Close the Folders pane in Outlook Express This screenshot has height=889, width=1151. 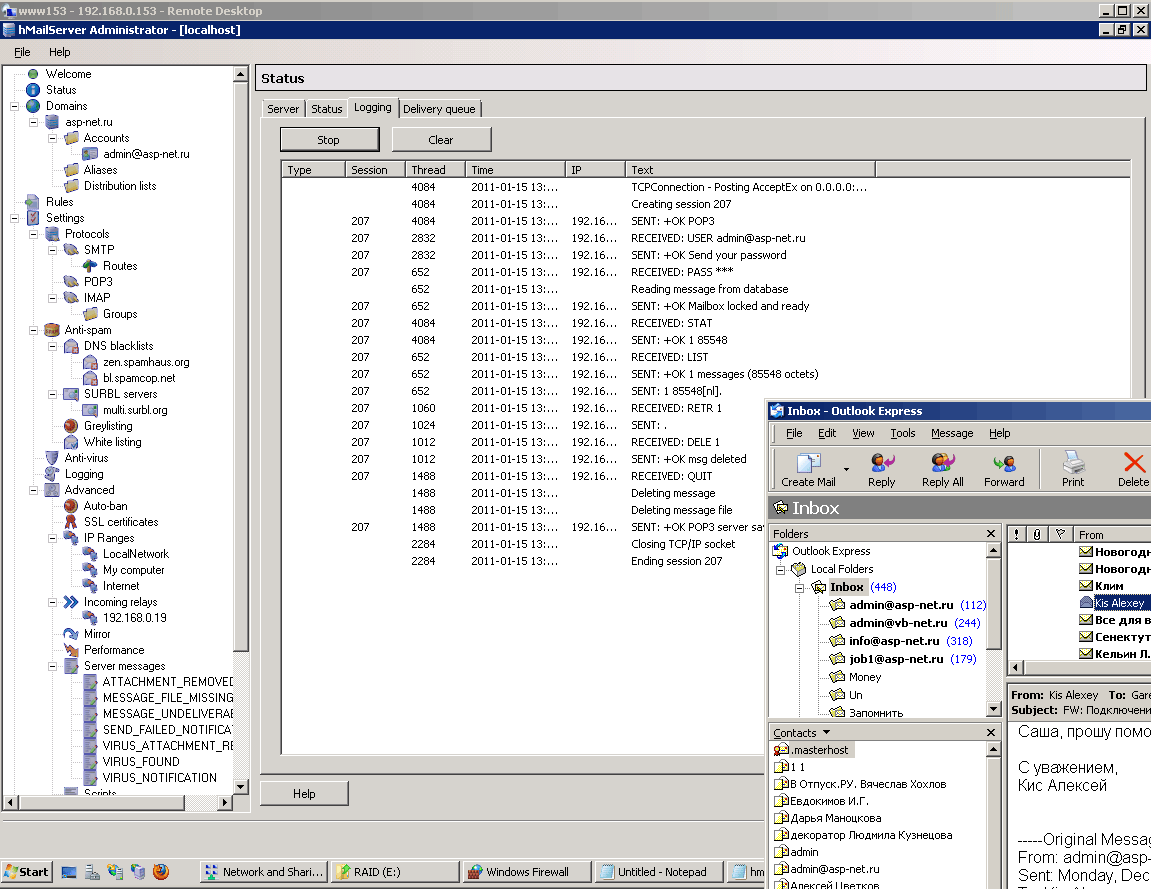coord(991,534)
